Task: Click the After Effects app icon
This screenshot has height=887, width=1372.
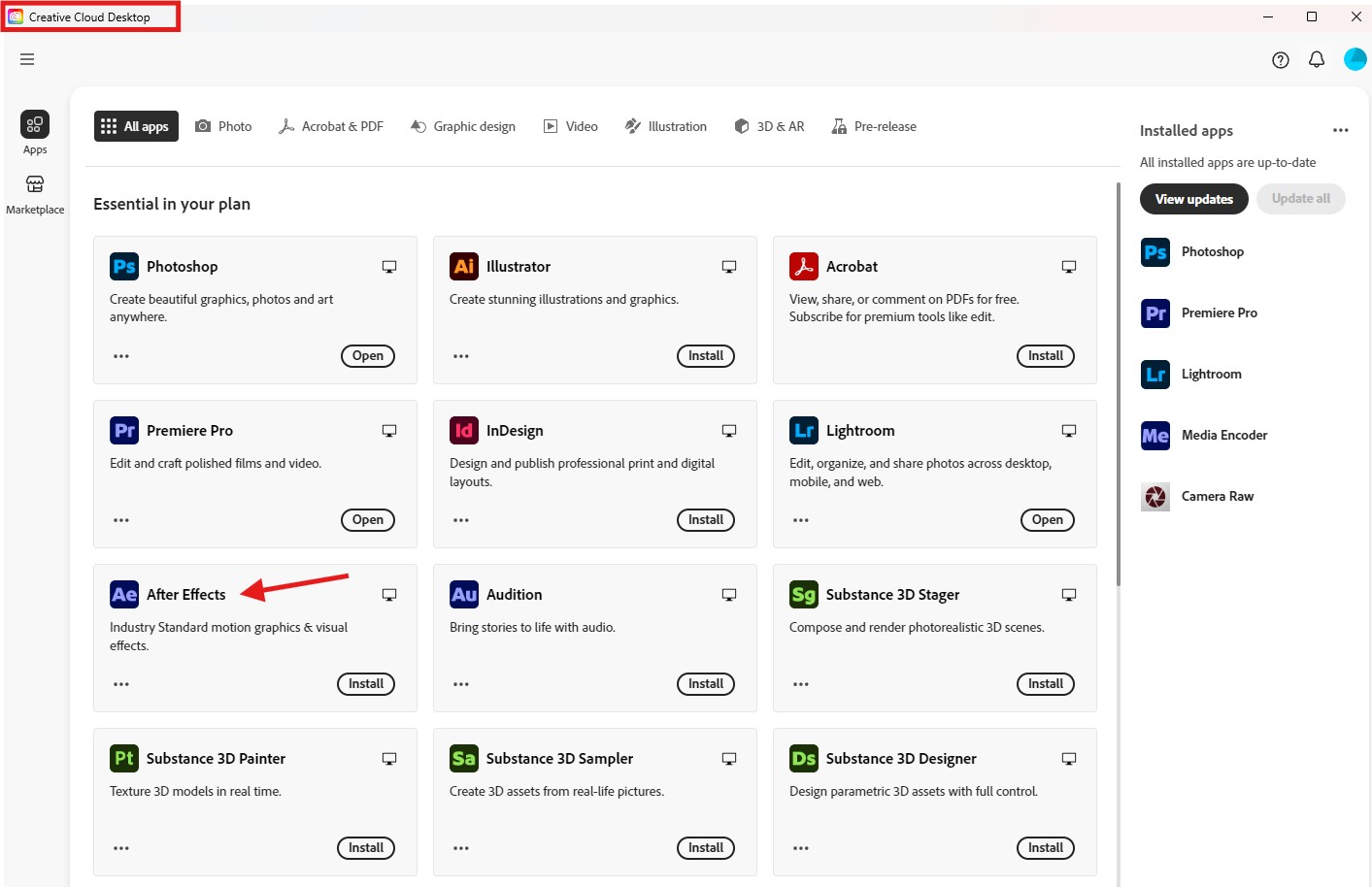Action: click(x=124, y=595)
